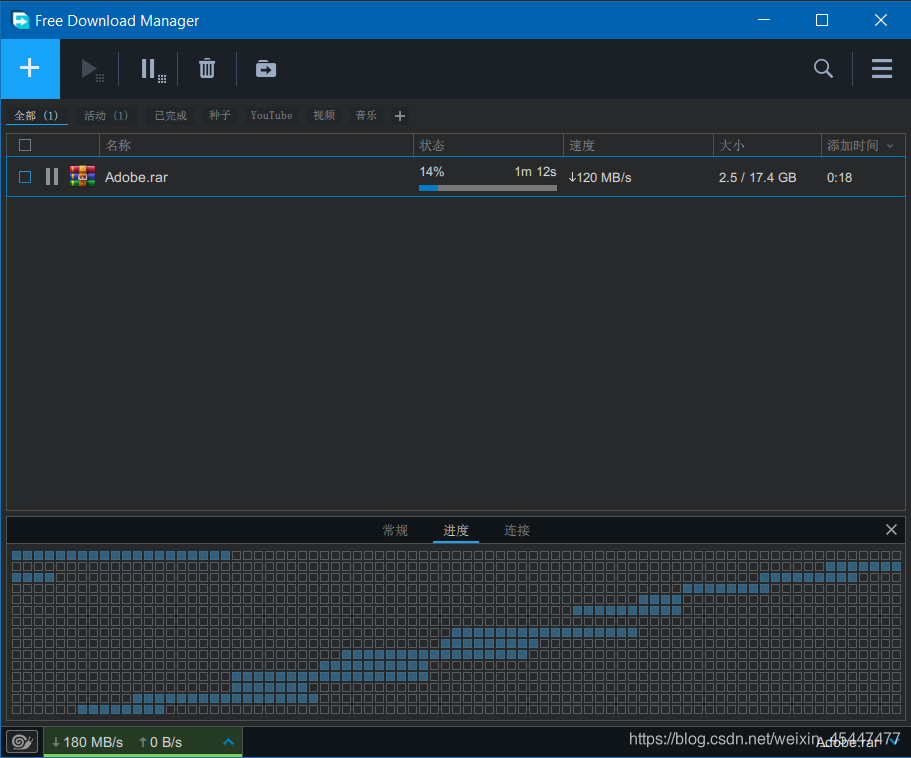911x758 pixels.
Task: Open the hamburger main menu
Action: tap(881, 69)
